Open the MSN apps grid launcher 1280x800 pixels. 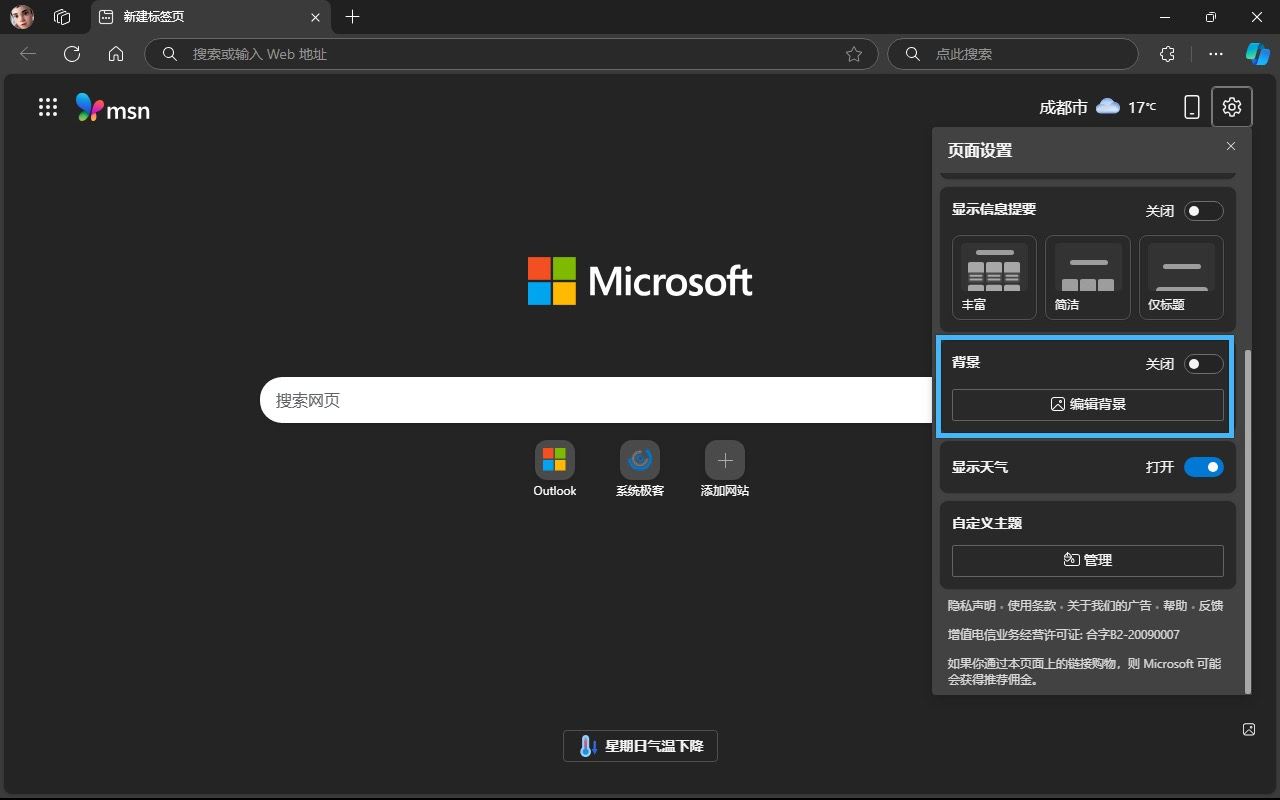click(x=48, y=107)
